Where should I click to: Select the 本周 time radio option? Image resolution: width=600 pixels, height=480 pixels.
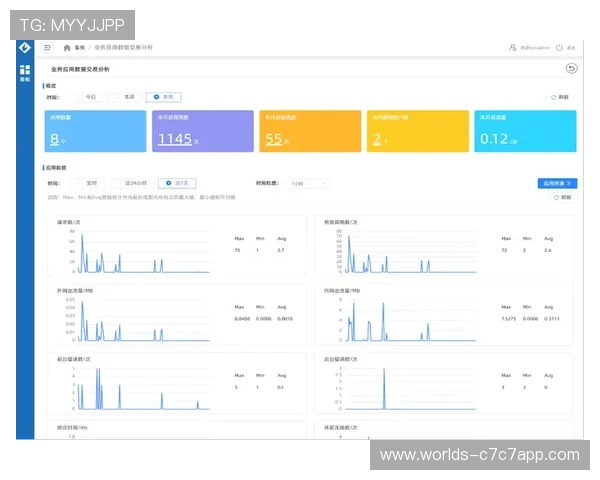[x=124, y=97]
